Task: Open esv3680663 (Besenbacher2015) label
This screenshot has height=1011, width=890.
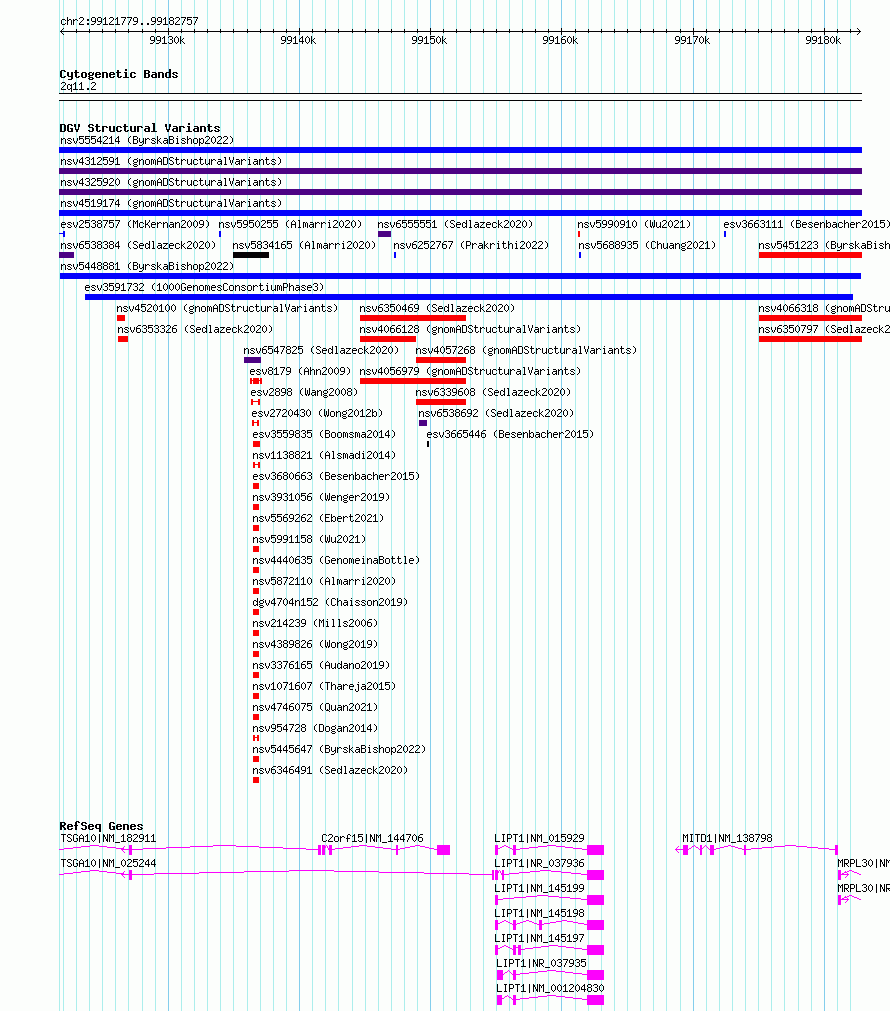Action: (336, 476)
